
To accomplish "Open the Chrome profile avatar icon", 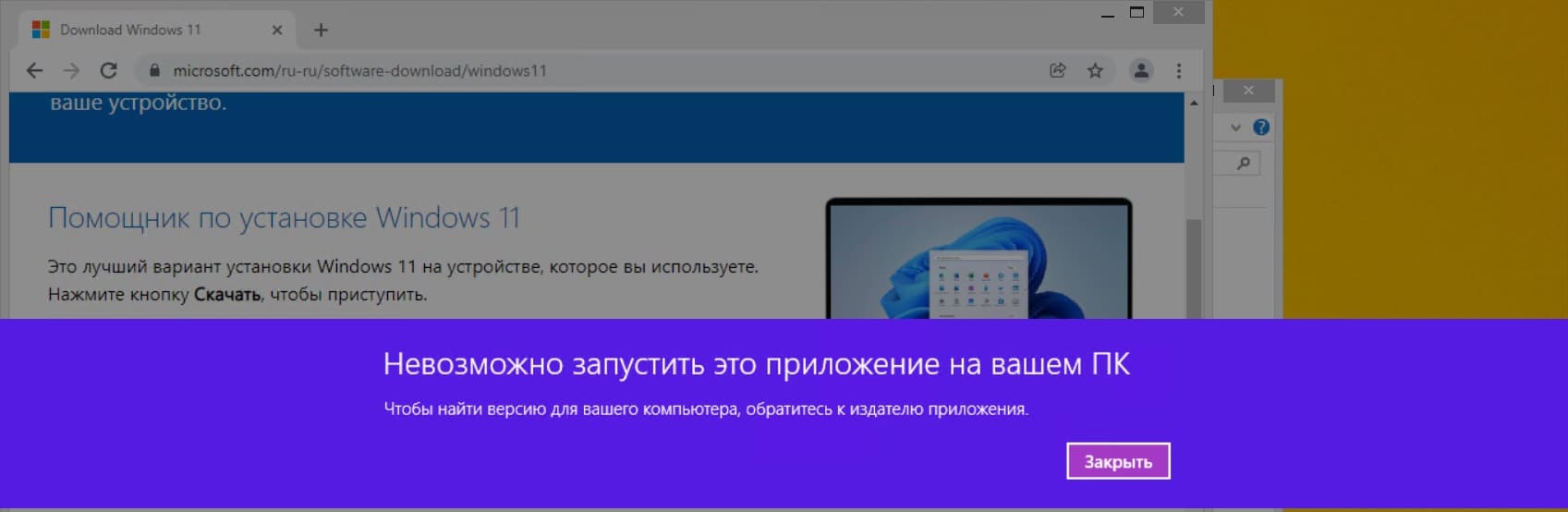I will click(1141, 70).
